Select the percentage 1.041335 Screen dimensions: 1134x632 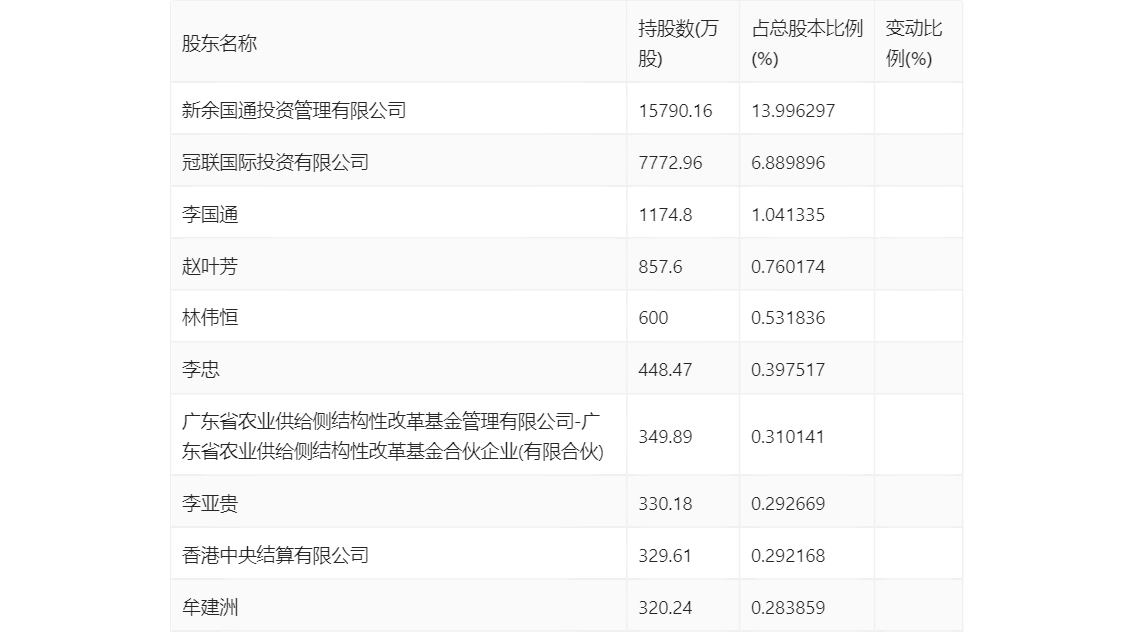coord(788,215)
